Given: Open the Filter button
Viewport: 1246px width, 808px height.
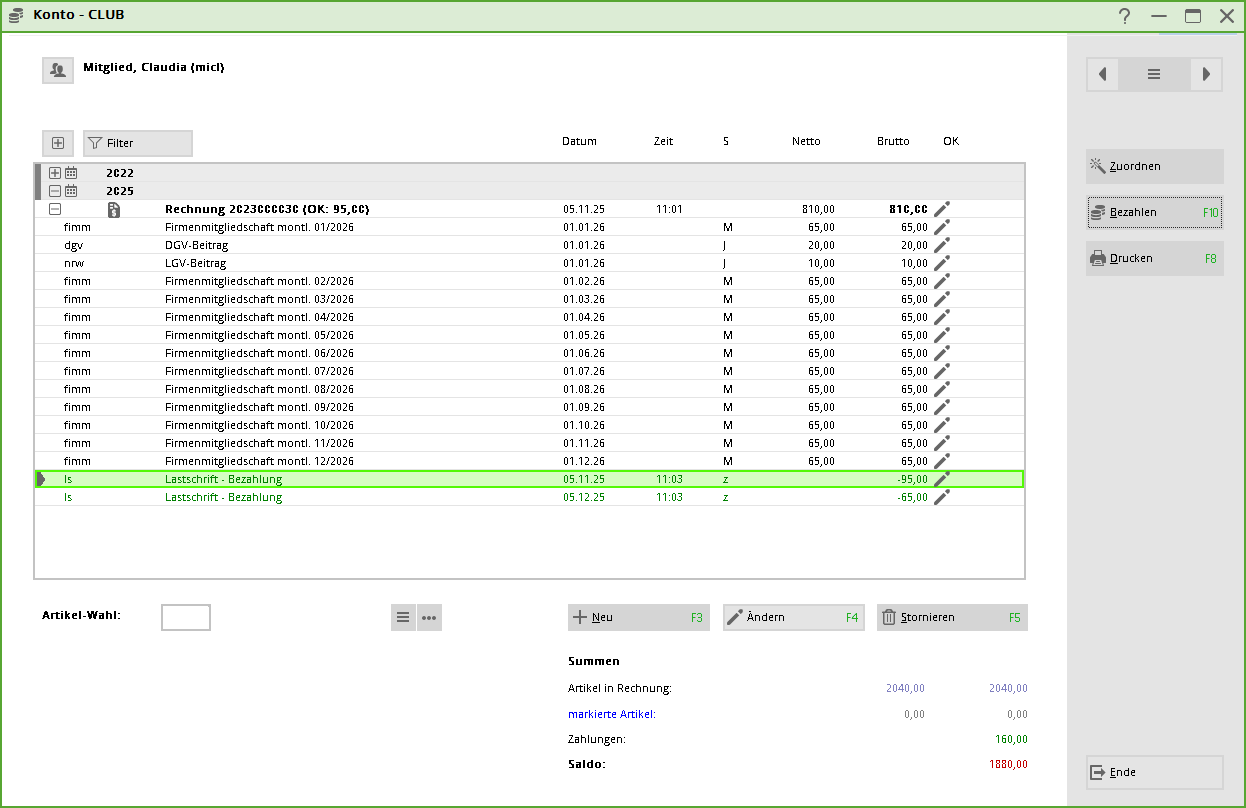Looking at the screenshot, I should pos(138,143).
